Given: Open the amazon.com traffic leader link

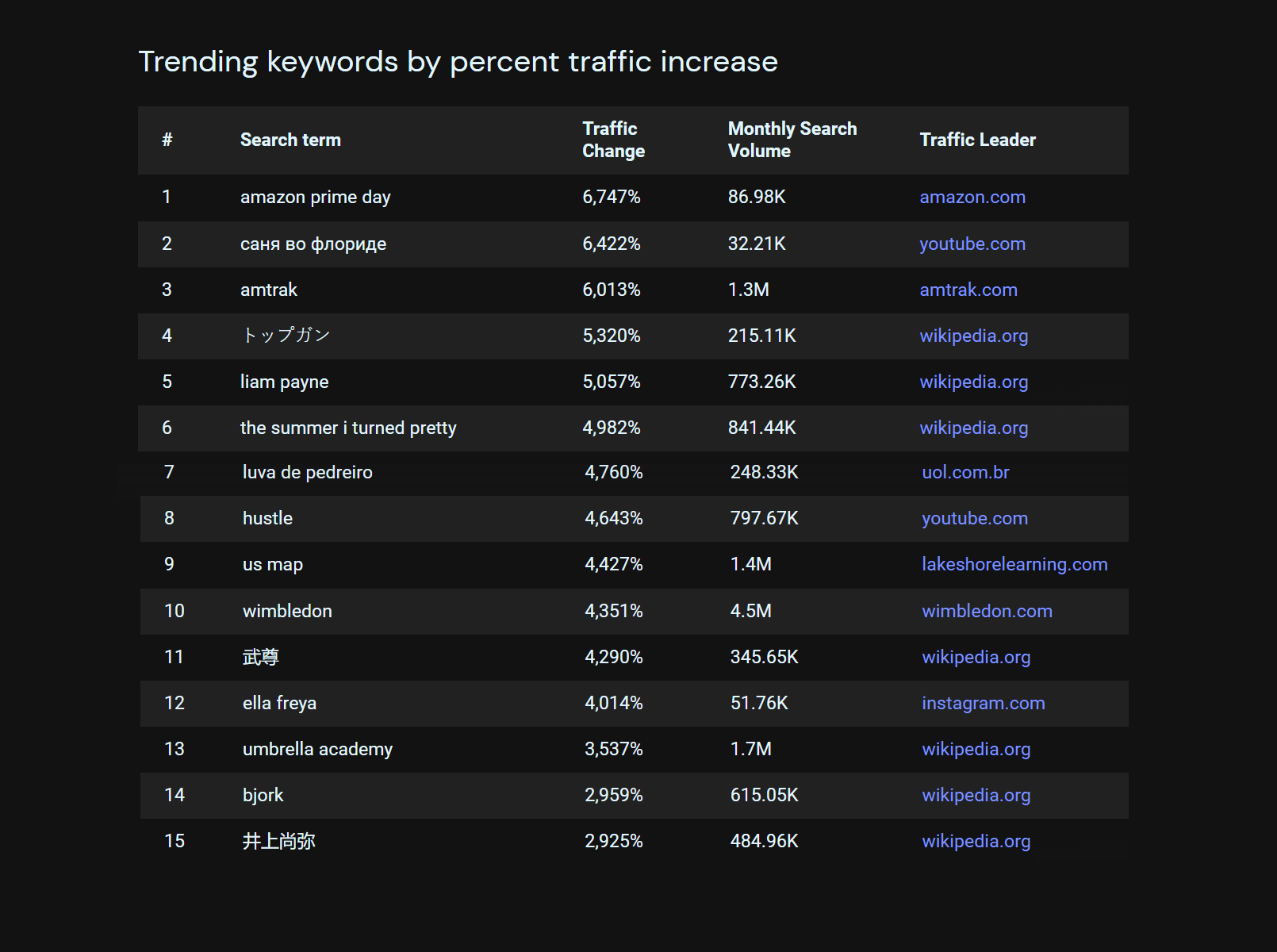Looking at the screenshot, I should click(972, 197).
